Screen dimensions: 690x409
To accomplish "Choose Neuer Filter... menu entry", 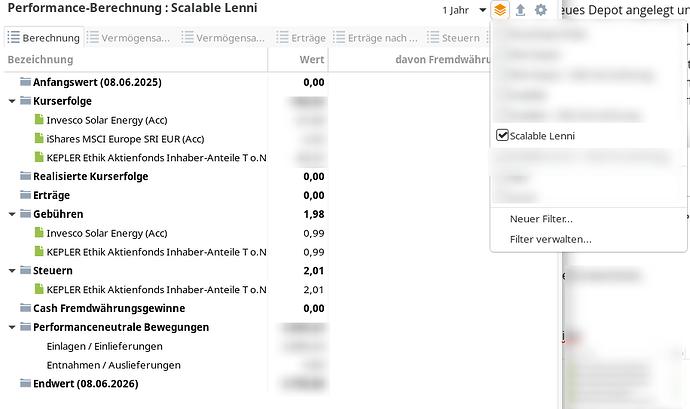I will (x=541, y=219).
